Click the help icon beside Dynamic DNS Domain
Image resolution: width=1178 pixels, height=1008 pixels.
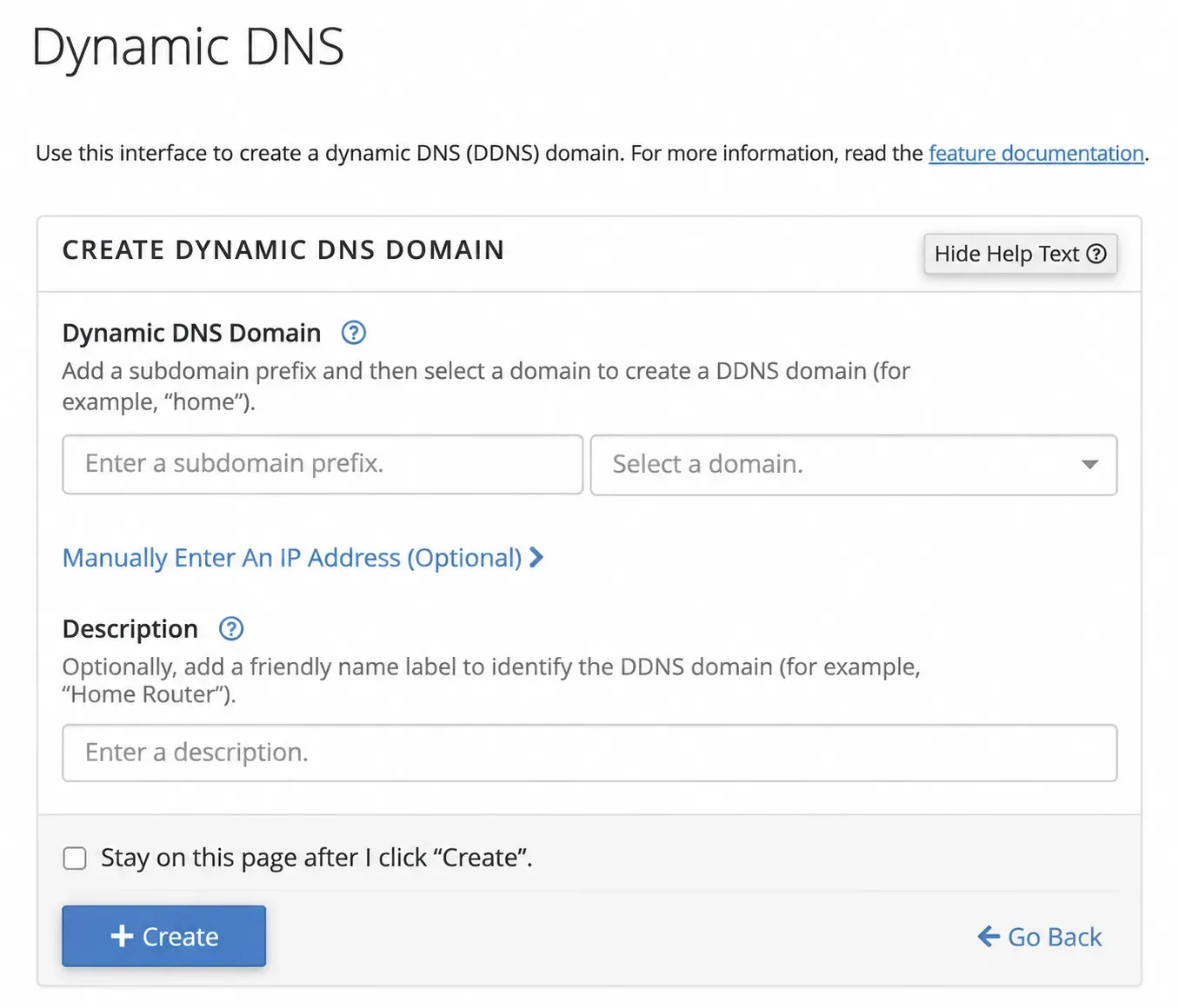(x=353, y=333)
